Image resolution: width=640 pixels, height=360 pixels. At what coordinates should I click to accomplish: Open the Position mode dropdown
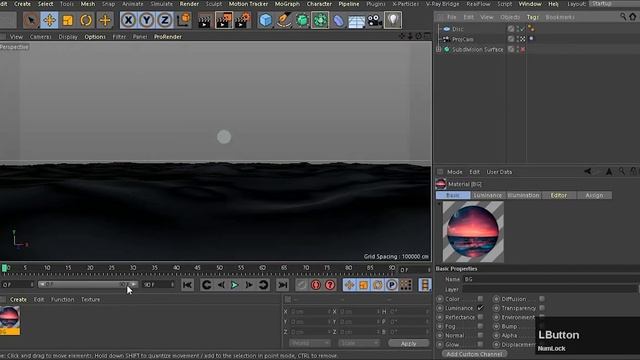310,344
